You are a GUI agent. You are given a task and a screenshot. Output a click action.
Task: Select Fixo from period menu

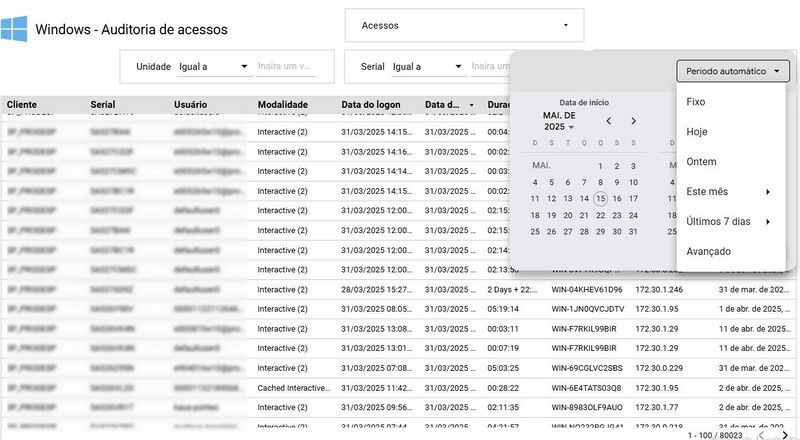[x=696, y=101]
